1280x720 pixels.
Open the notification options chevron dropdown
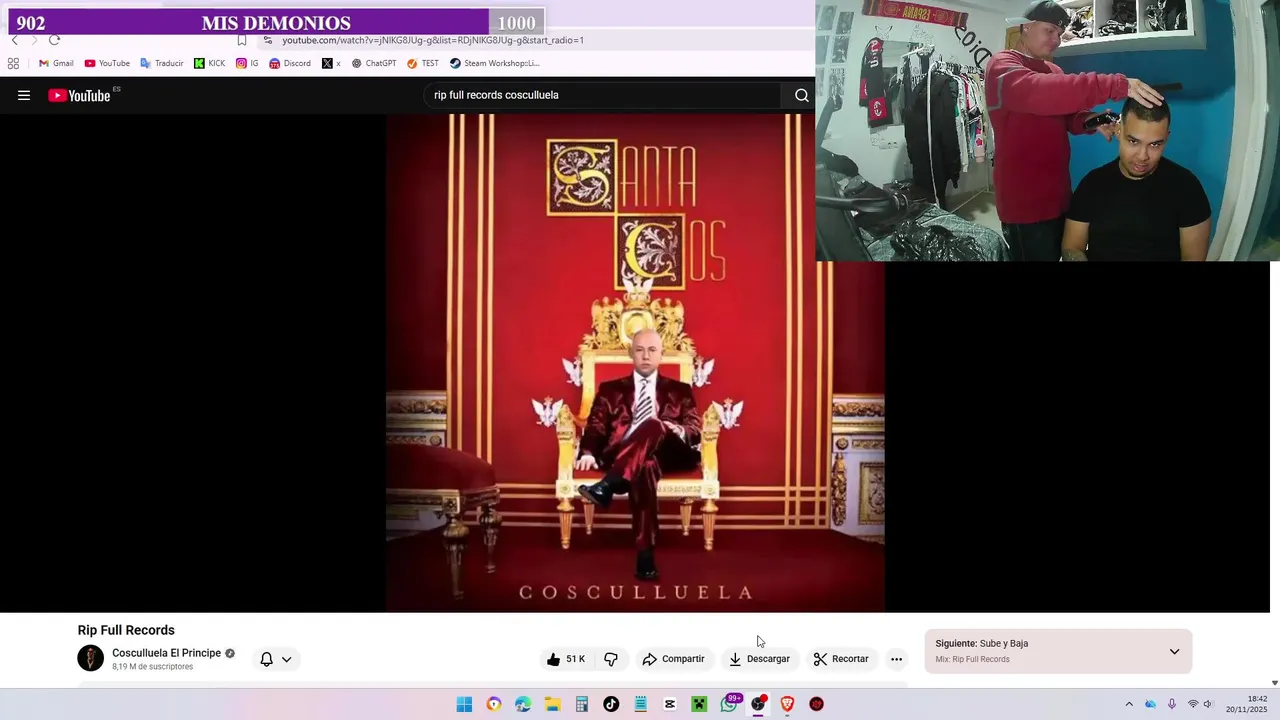point(286,659)
